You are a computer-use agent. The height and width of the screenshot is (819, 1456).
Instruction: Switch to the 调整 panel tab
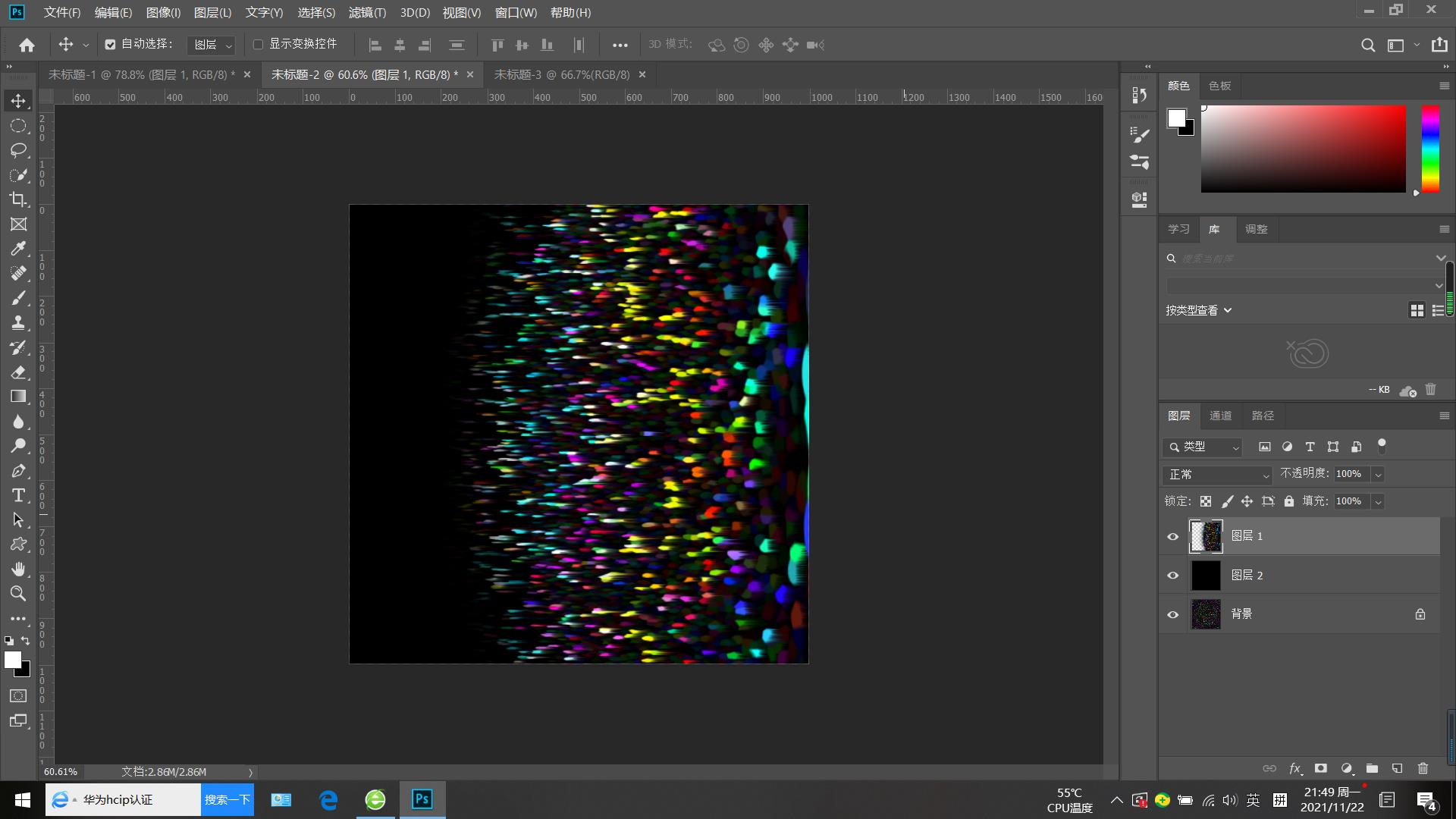[1256, 230]
